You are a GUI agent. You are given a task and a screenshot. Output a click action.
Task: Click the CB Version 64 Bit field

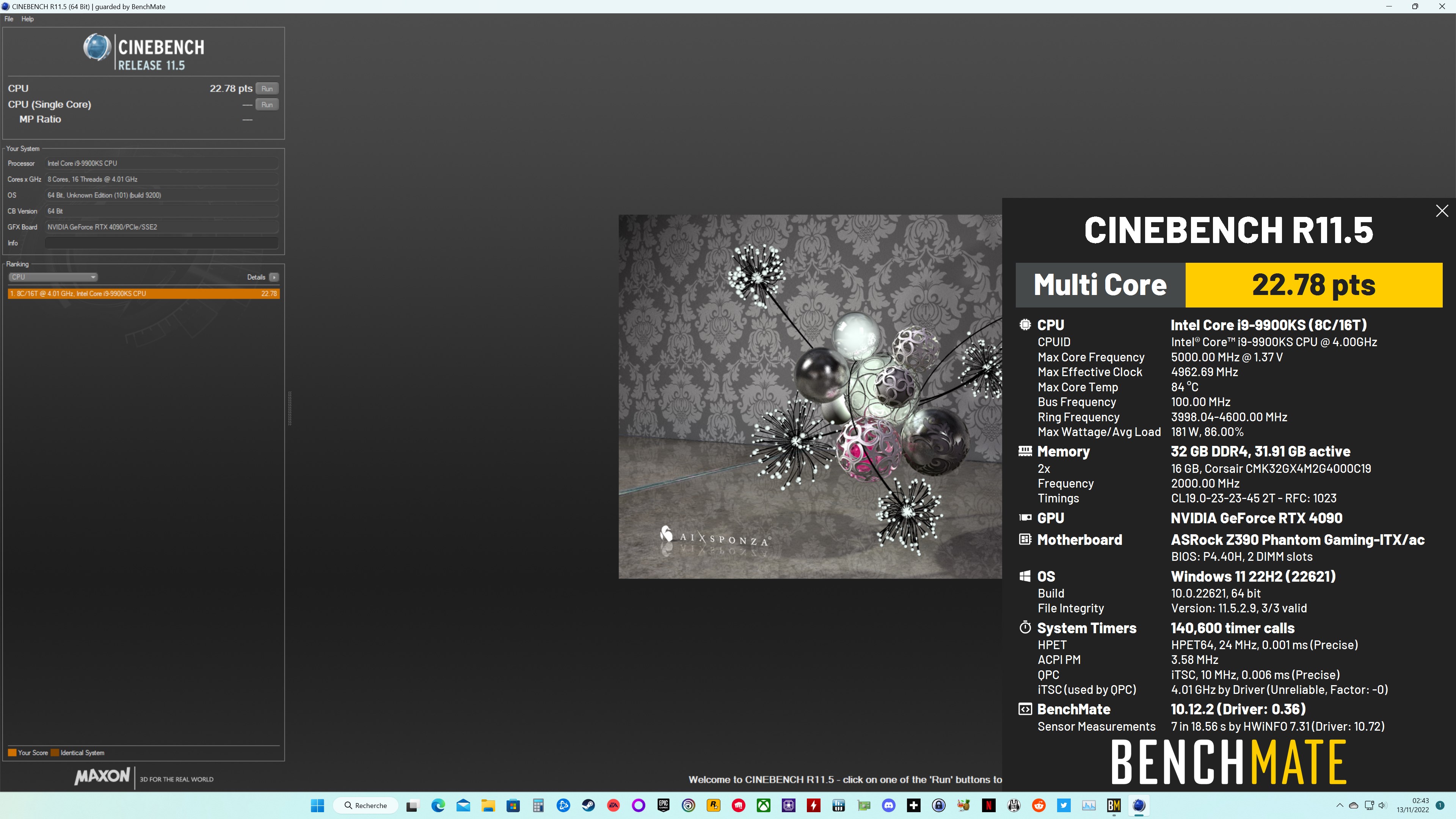click(161, 211)
